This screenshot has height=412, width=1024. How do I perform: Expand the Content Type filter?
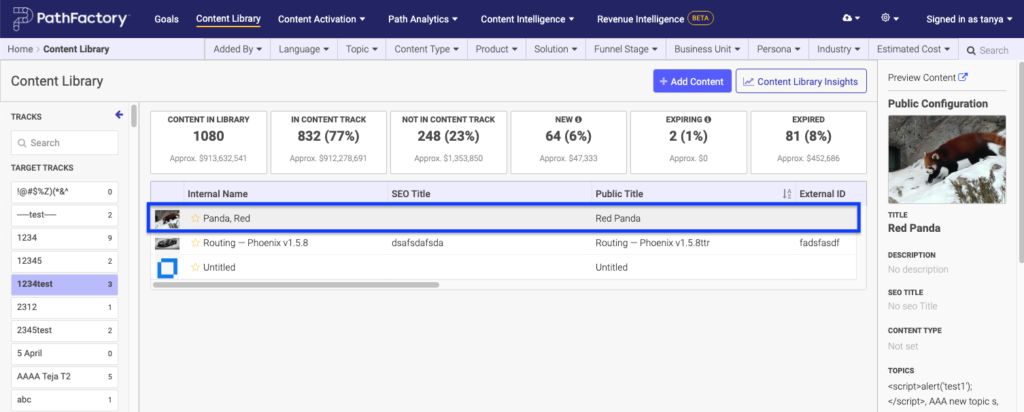point(426,49)
